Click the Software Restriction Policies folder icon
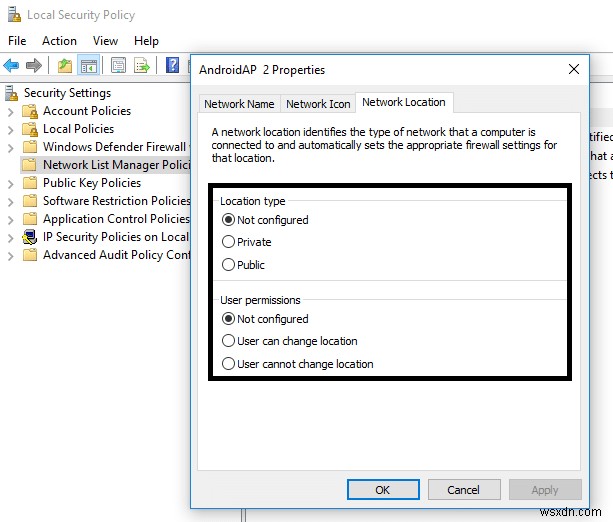The height and width of the screenshot is (522, 613). [30, 201]
